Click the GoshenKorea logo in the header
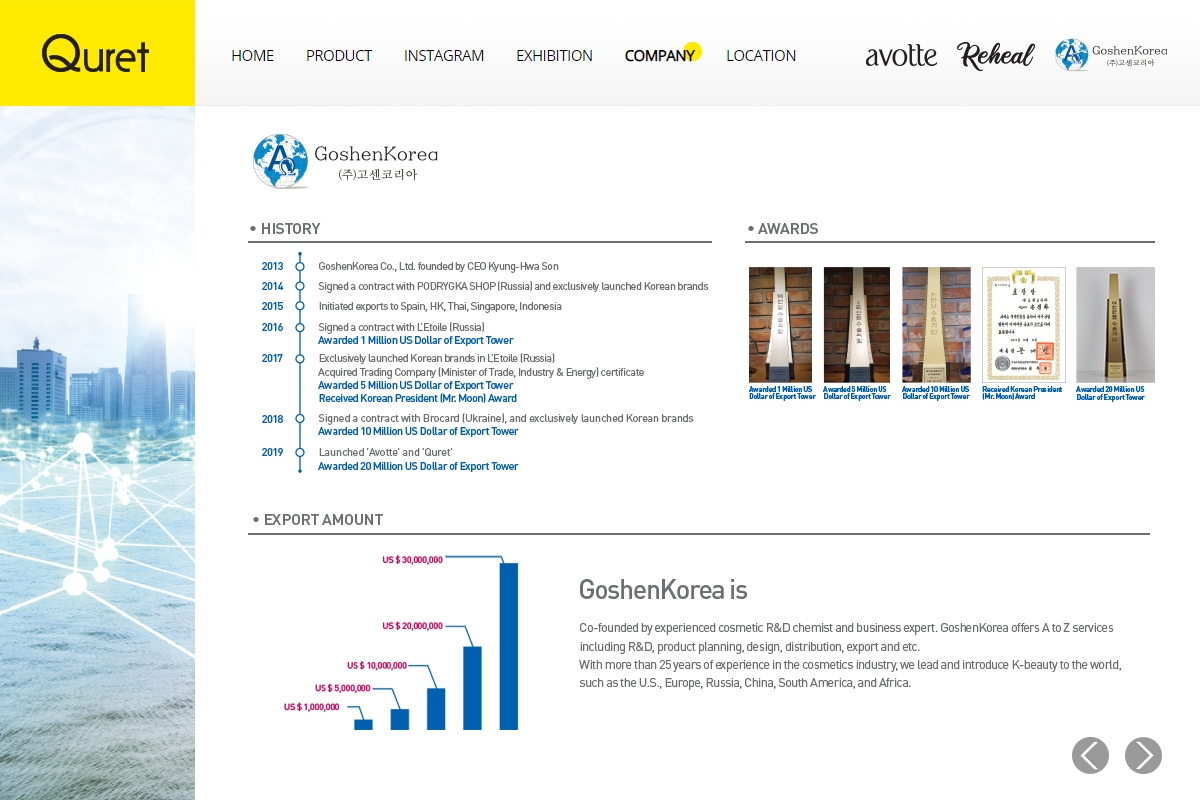The width and height of the screenshot is (1200, 800). coord(1111,55)
